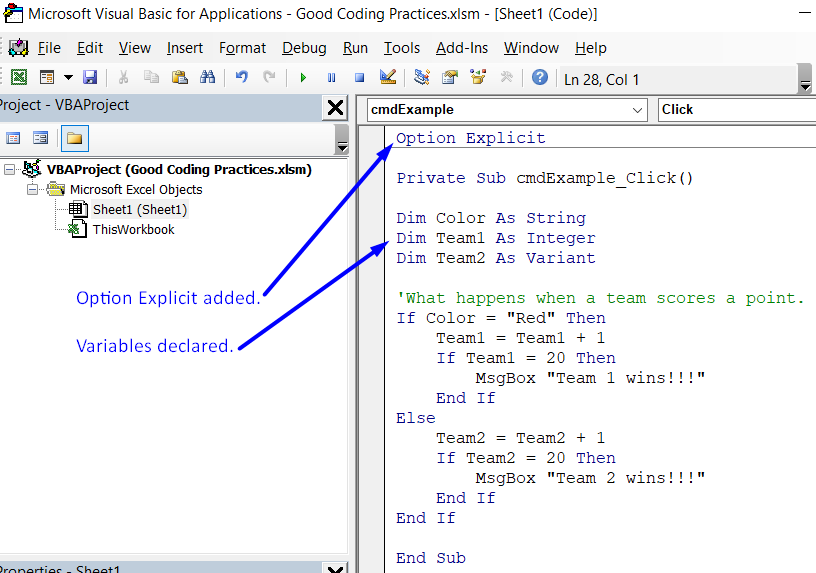The image size is (816, 573).
Task: Select VBAProject (Good Coding Practices.xlsm) node
Action: (179, 170)
